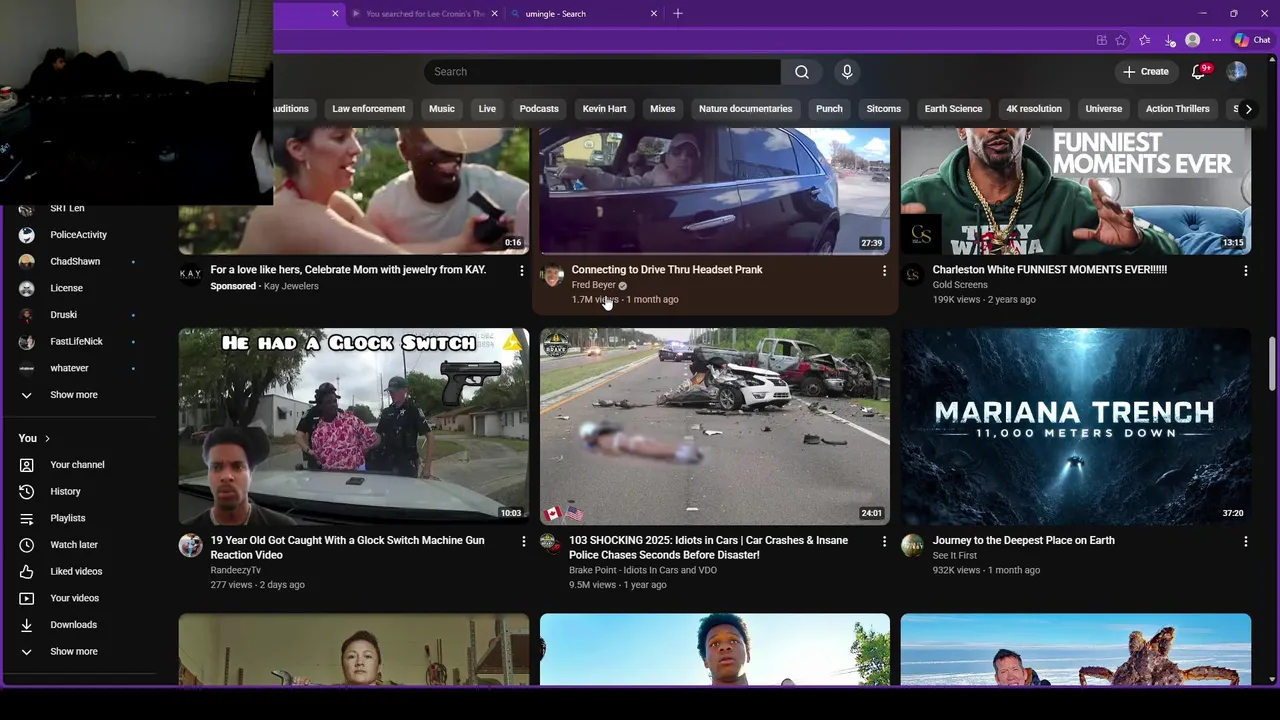The image size is (1280, 720).
Task: Play the Mariana Trench video thumbnail
Action: click(1076, 426)
